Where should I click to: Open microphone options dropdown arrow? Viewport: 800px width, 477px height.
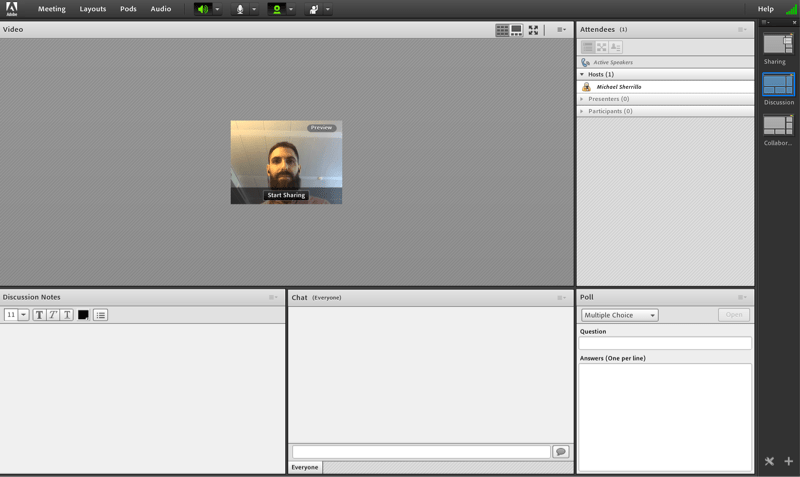point(254,9)
